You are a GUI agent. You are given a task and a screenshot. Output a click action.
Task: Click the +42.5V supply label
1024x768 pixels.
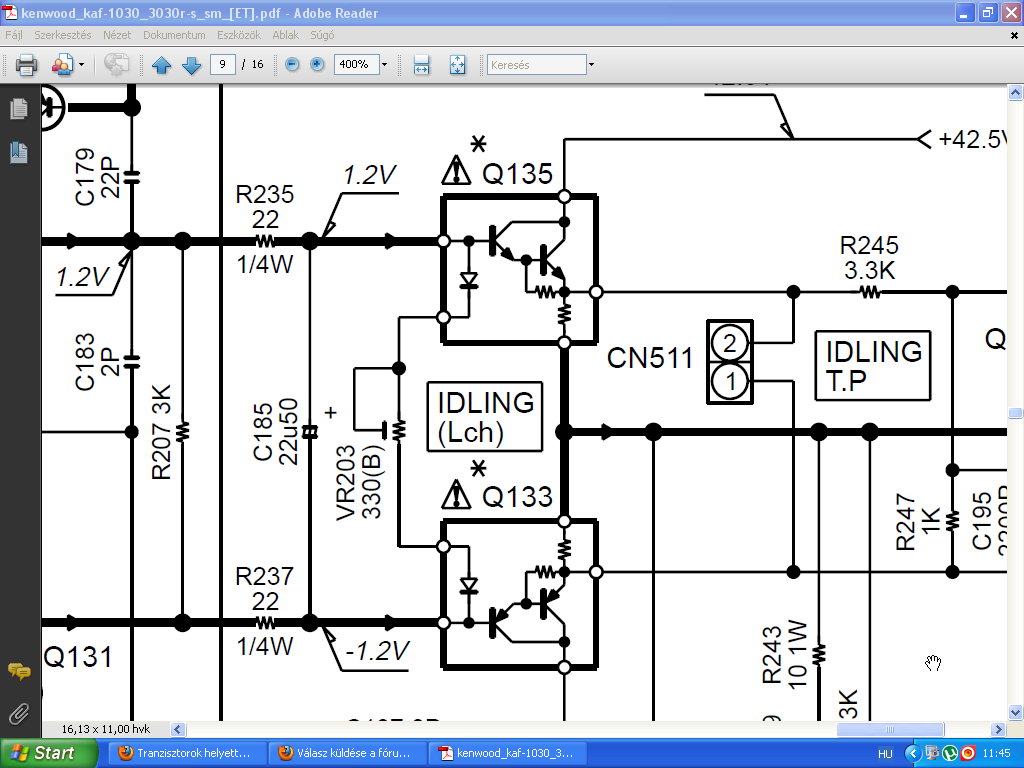971,139
